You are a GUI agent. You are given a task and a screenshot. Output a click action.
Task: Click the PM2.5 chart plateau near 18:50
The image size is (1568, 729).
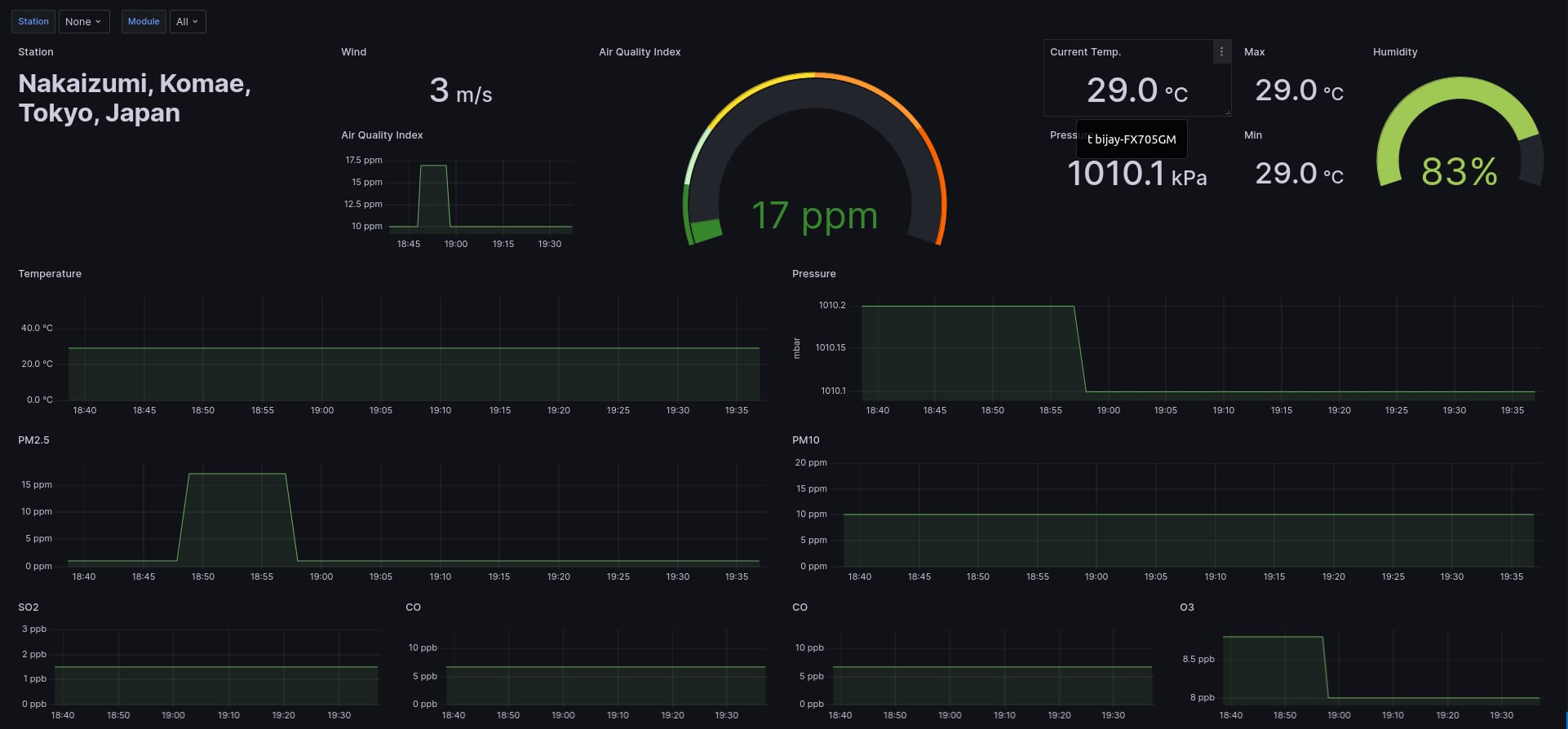pos(237,474)
